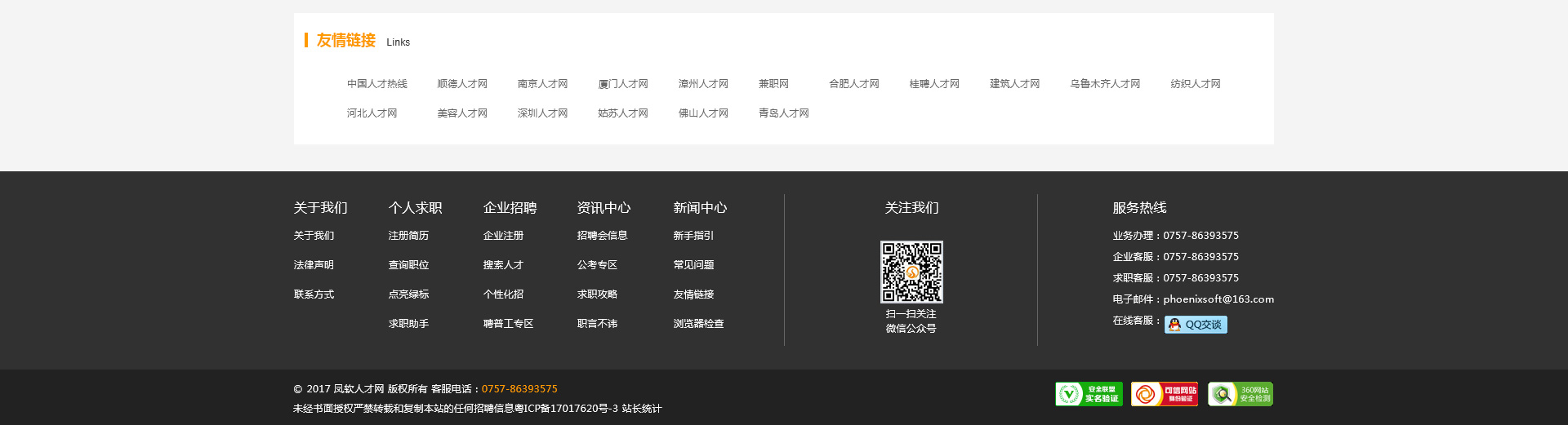Go to 注册简历 under 个人求职
This screenshot has height=425, width=1568.
[408, 236]
